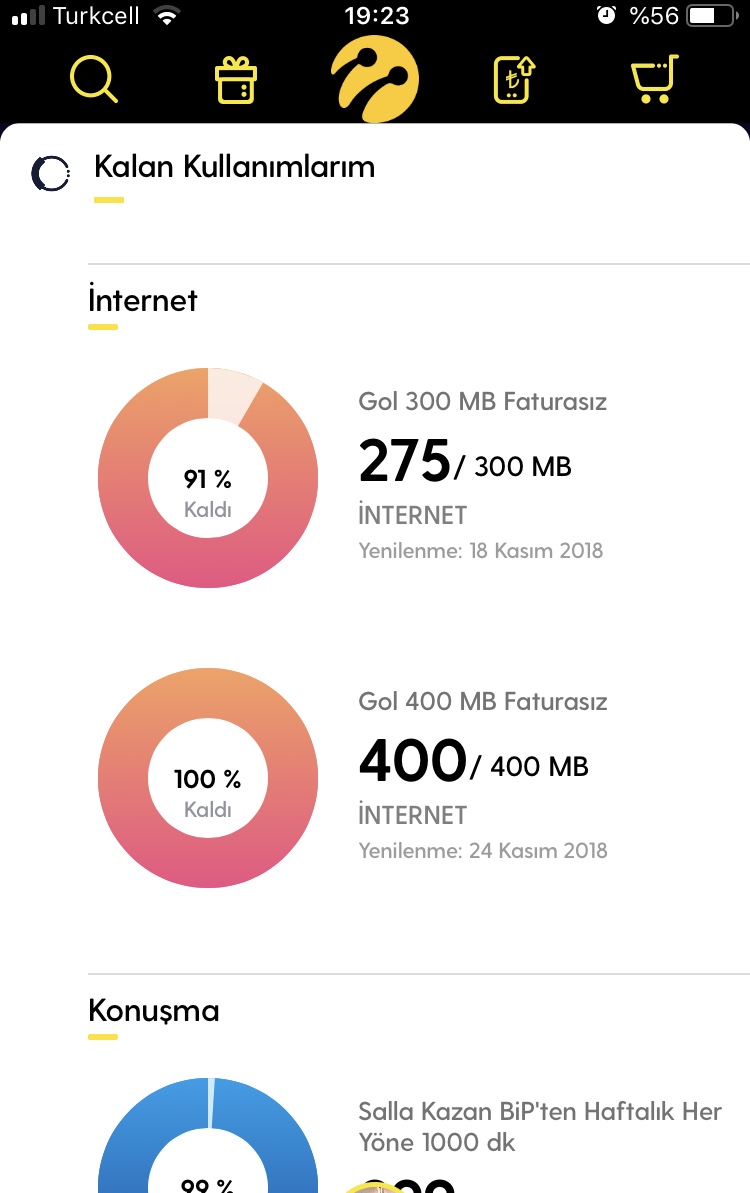This screenshot has width=750, height=1193.
Task: Tap the 19:23 clock in status bar
Action: (376, 15)
